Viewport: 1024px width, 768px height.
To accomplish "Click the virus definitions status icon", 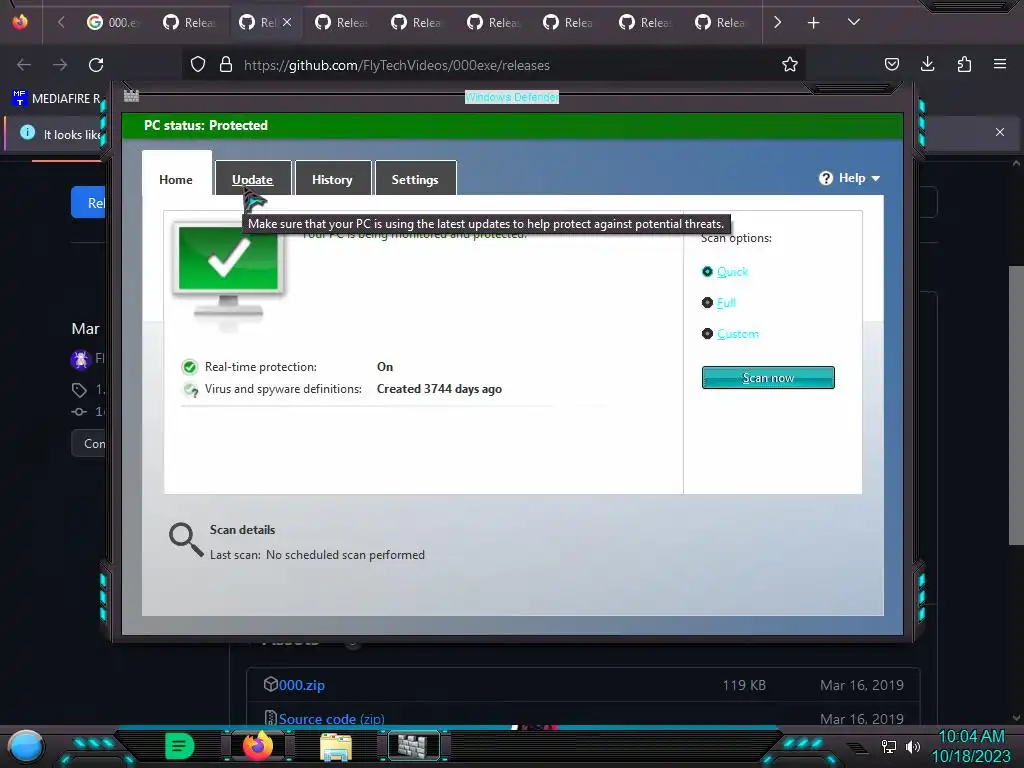I will 190,390.
